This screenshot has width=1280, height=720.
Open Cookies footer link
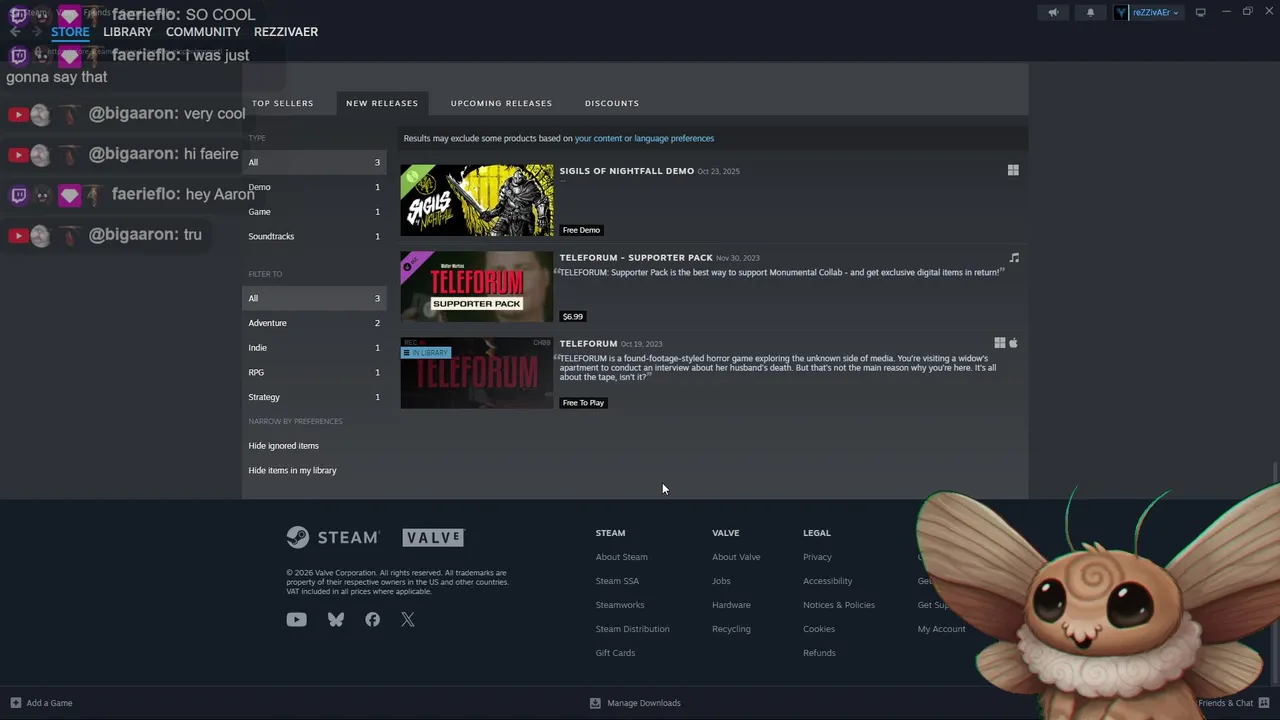819,629
